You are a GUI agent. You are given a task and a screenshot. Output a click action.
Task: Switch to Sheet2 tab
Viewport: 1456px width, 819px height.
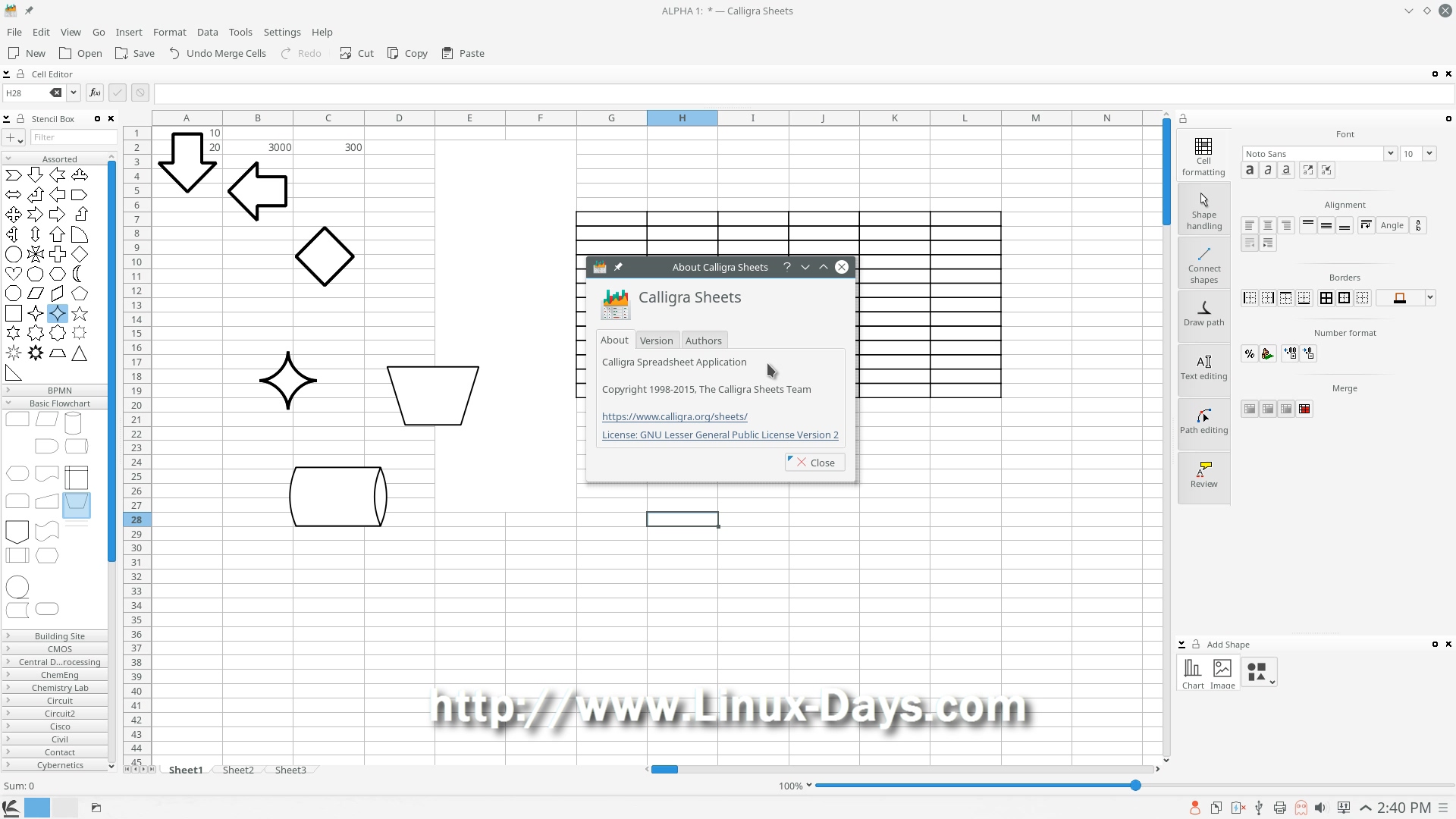[x=238, y=770]
